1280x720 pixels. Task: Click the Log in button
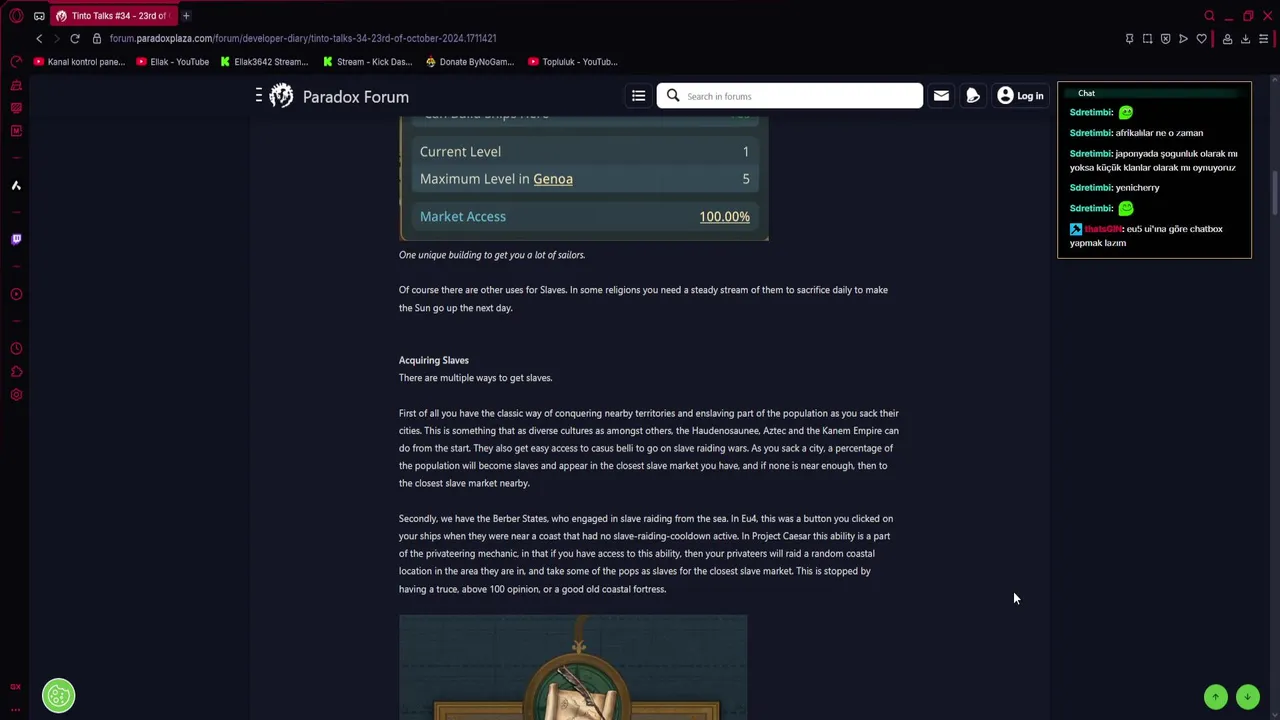click(x=1020, y=96)
